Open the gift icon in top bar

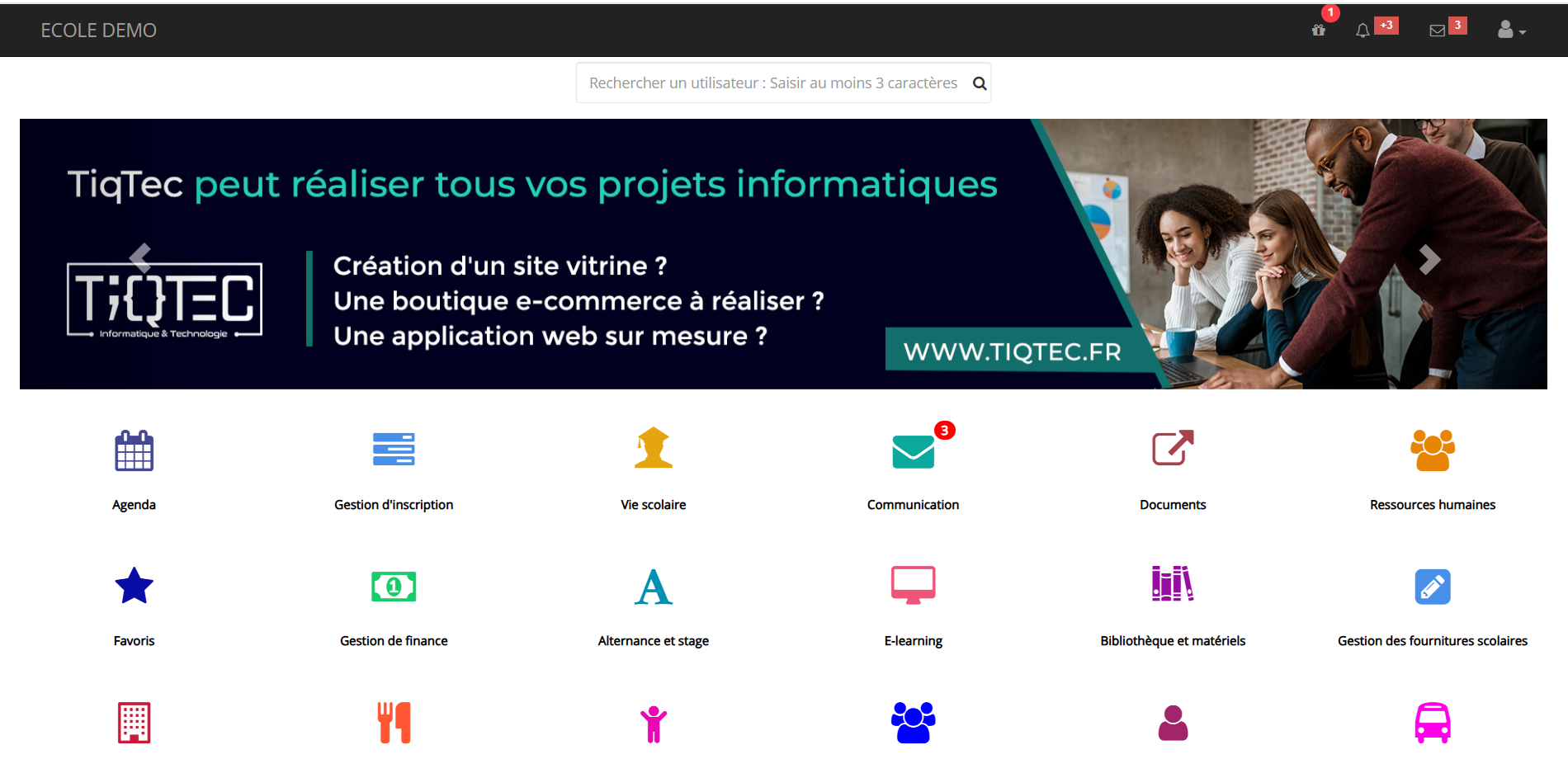click(1319, 31)
